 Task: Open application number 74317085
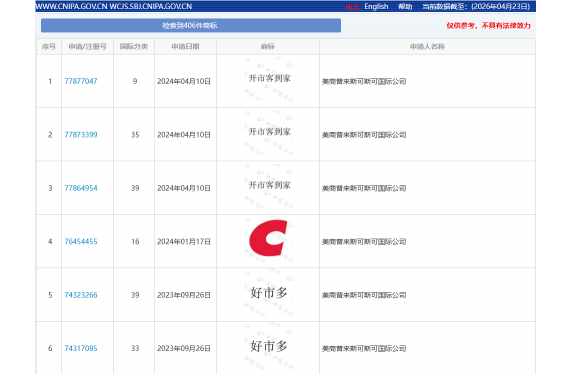[x=81, y=348]
